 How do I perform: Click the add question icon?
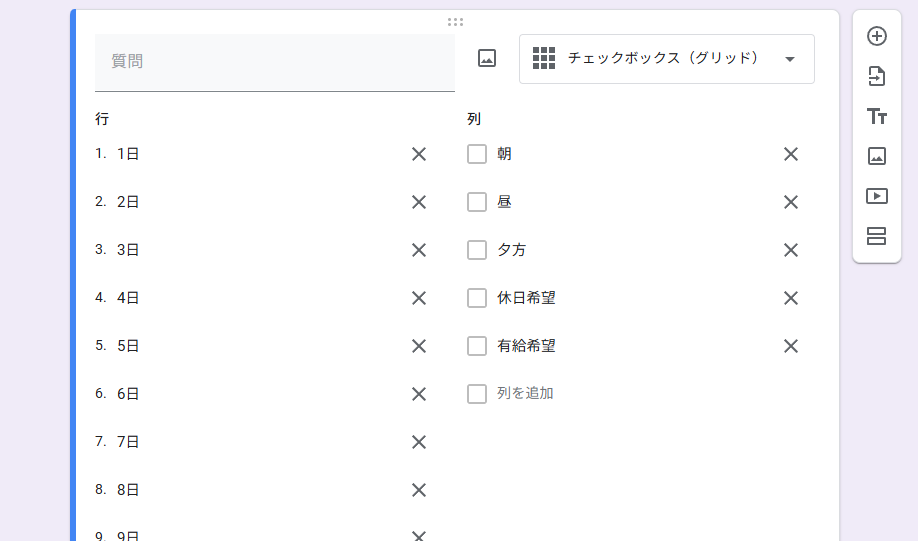click(877, 36)
